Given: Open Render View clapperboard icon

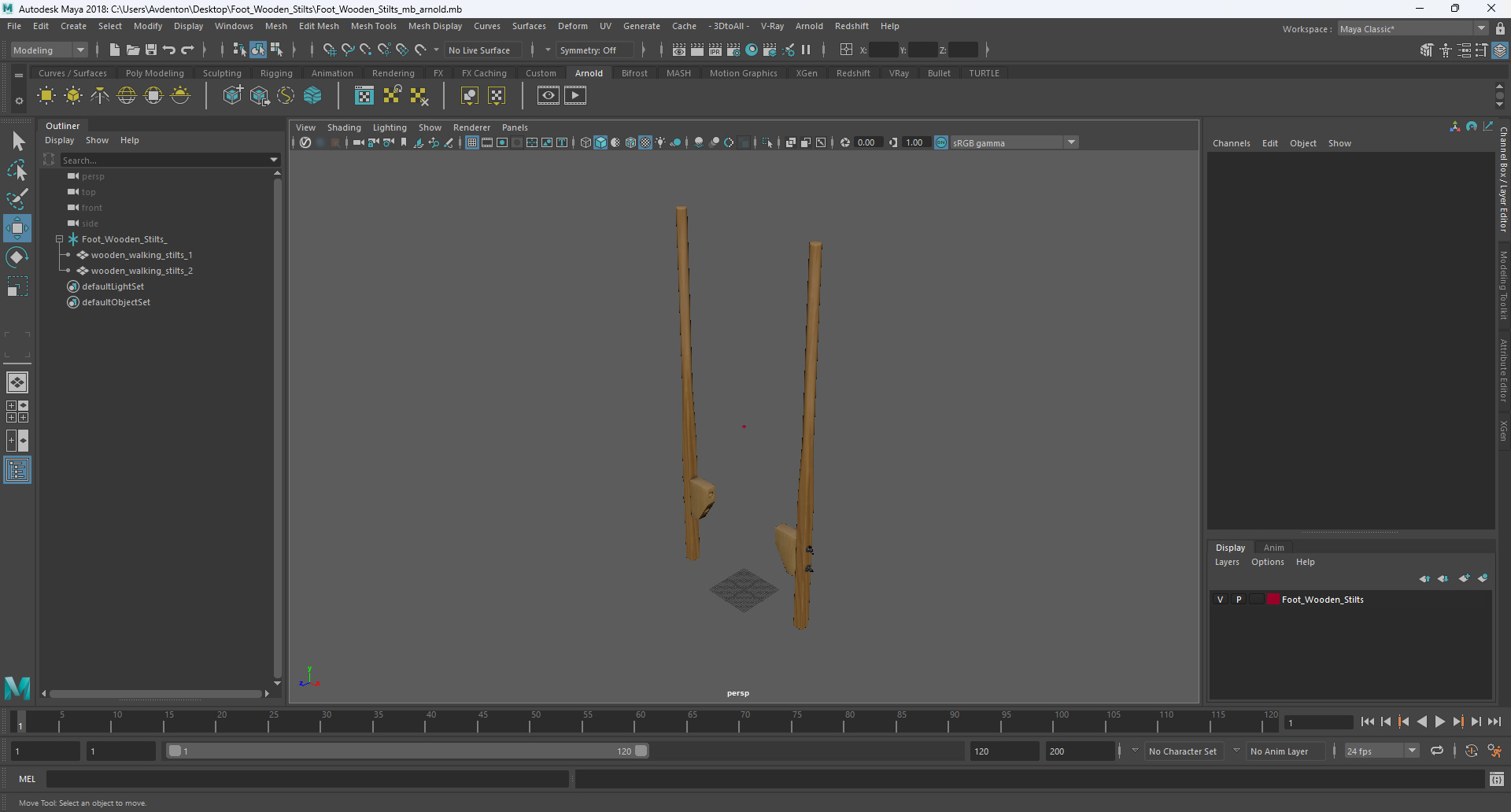Looking at the screenshot, I should click(x=679, y=50).
